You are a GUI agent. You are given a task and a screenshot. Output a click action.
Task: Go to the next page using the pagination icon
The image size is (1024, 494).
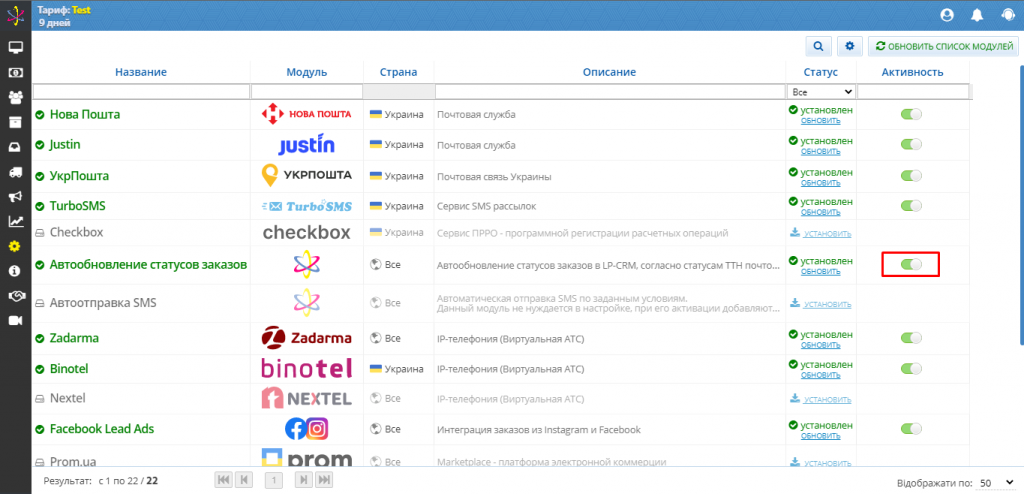pyautogui.click(x=304, y=480)
